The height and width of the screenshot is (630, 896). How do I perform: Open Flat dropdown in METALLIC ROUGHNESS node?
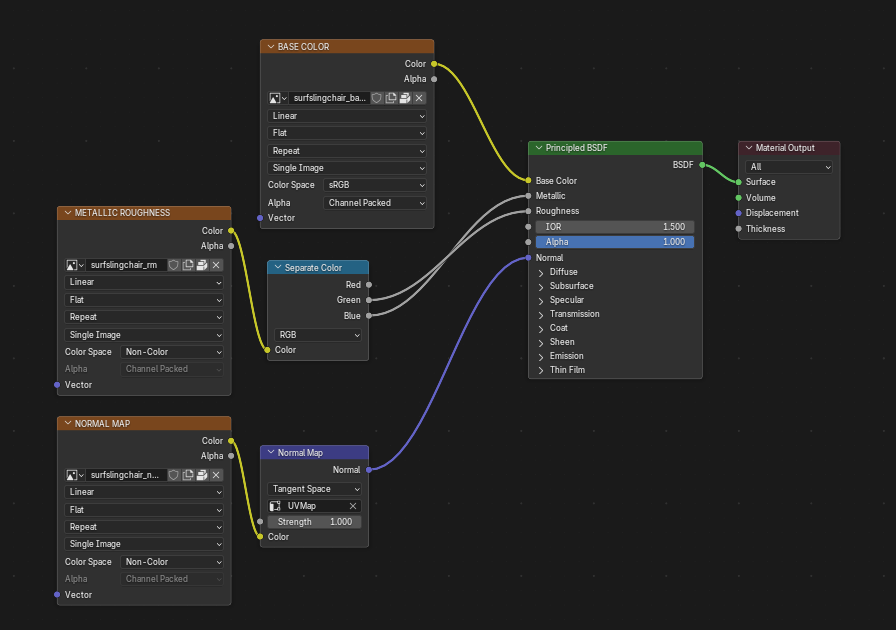tap(144, 300)
